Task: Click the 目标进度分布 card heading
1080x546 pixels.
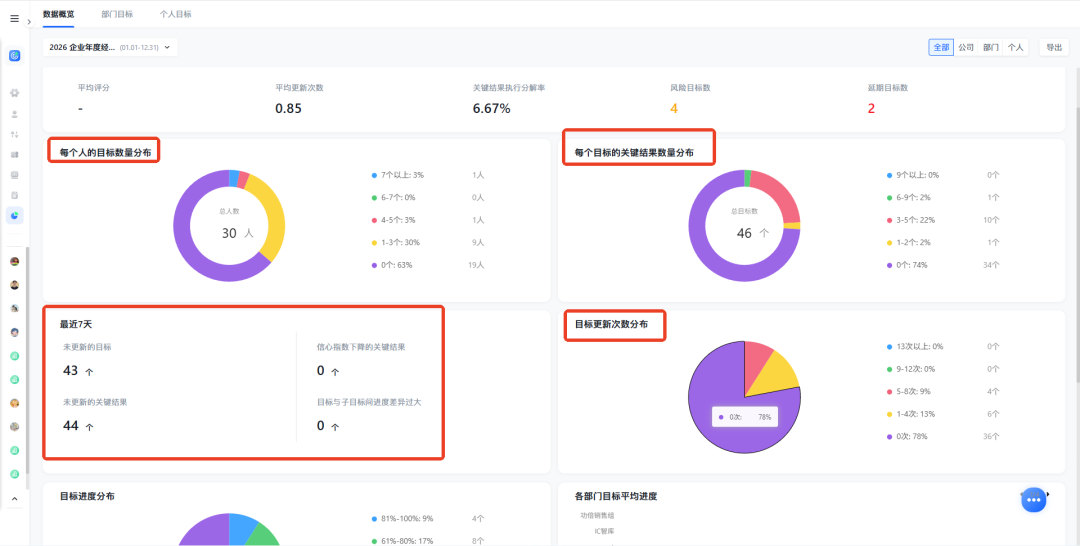Action: (87, 496)
